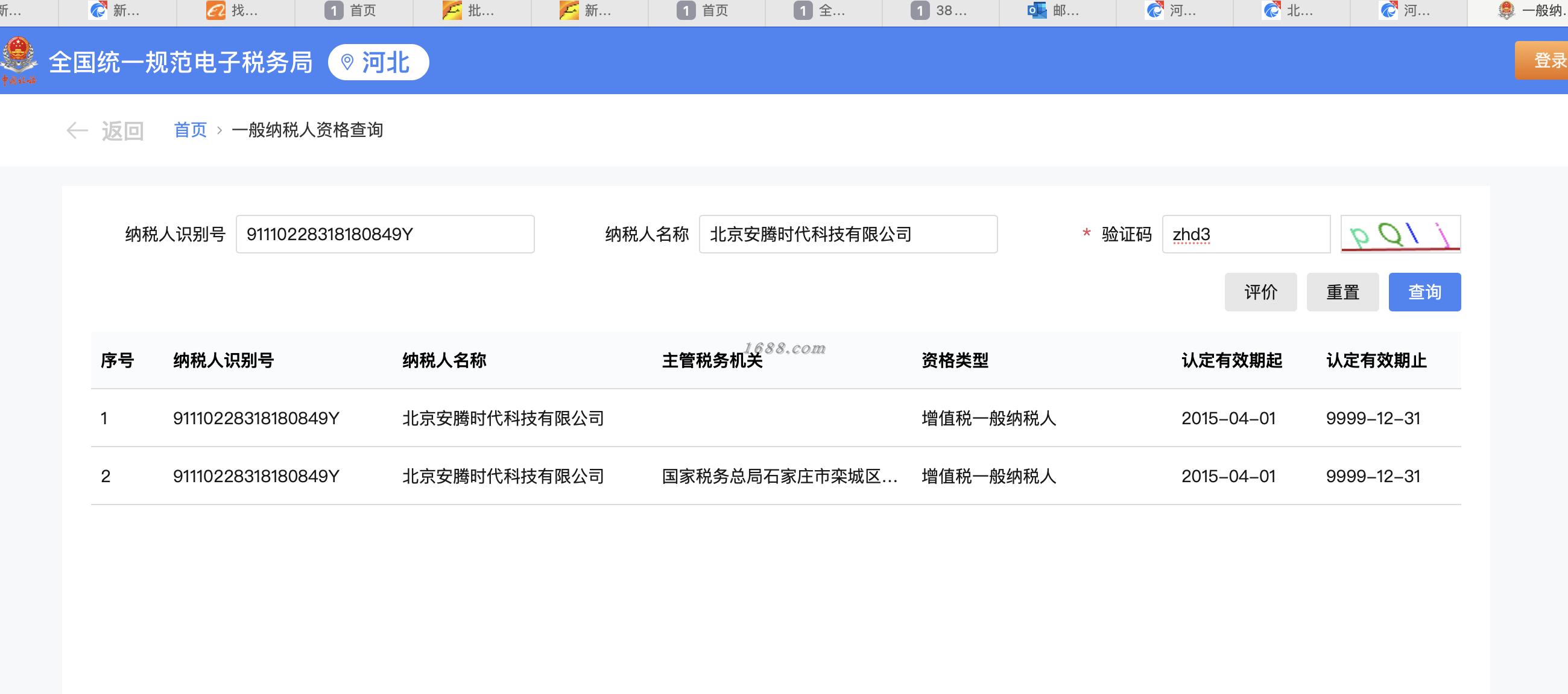Focus the 纳税人识别号 input field

tap(385, 234)
